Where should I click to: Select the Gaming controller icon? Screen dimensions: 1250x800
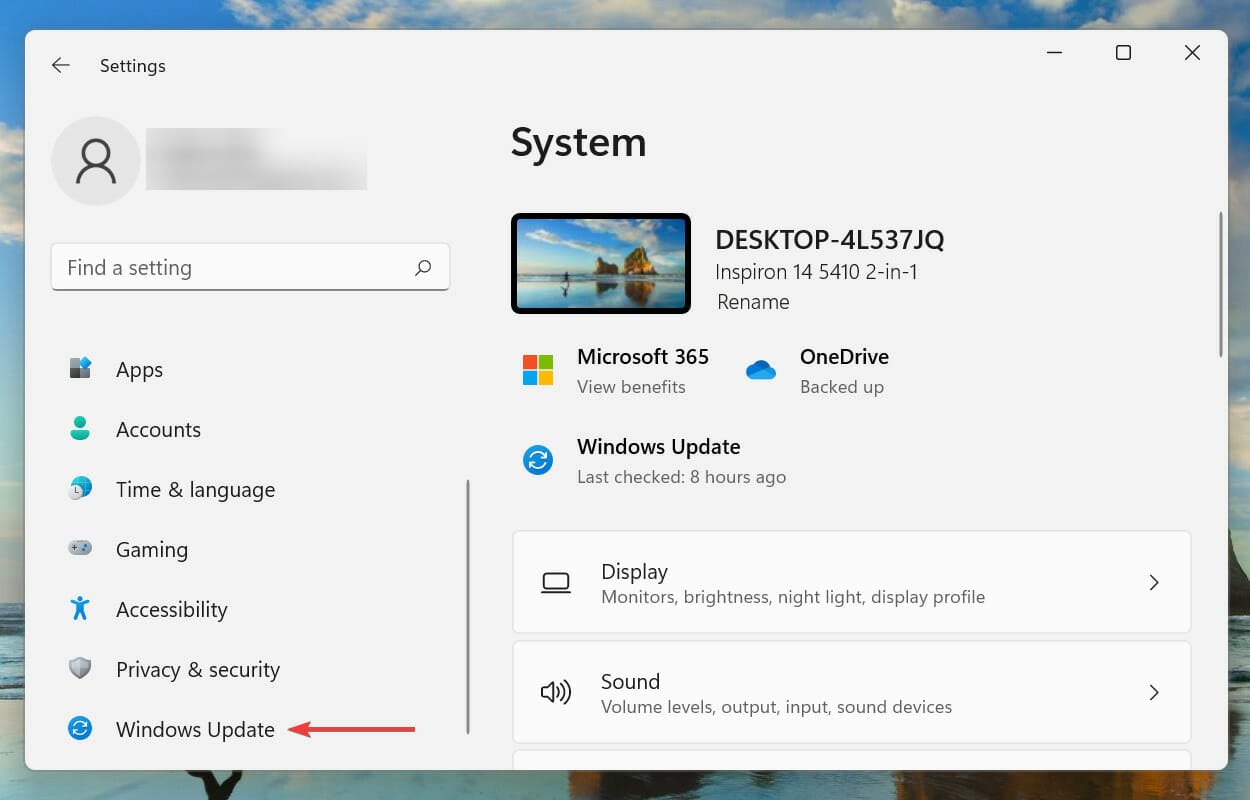[79, 549]
